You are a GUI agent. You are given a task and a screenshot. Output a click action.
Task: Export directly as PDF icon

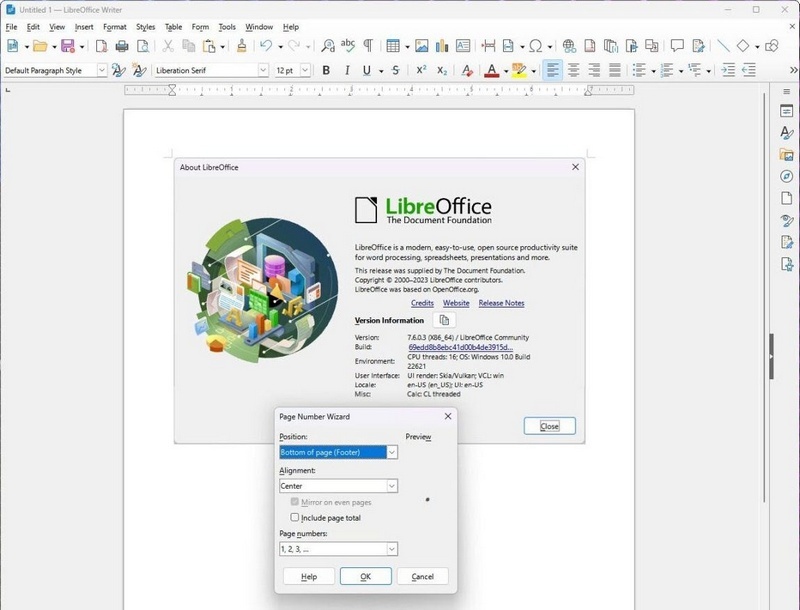coord(102,46)
